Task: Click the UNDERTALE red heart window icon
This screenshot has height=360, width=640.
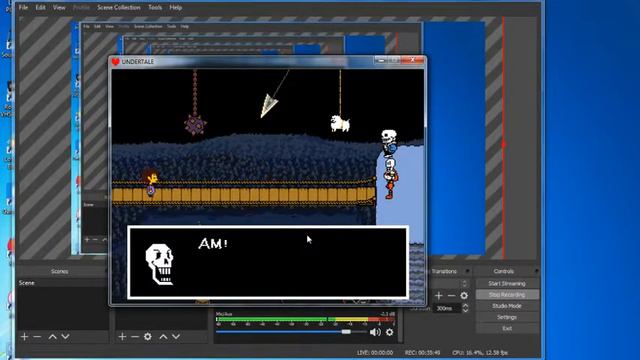Action: click(116, 62)
